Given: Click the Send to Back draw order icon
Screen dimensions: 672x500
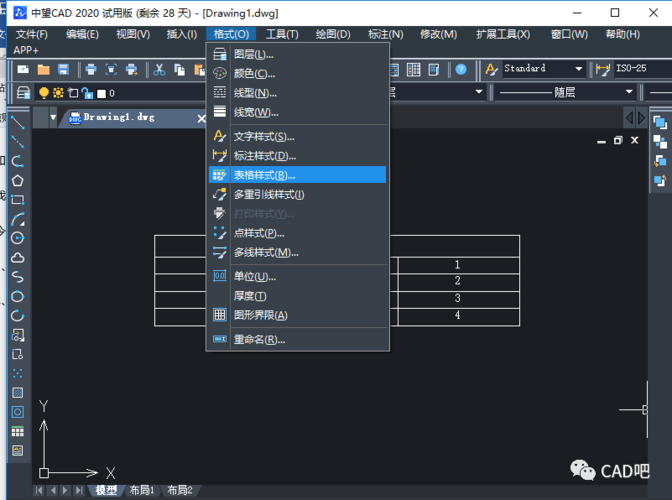Looking at the screenshot, I should tap(660, 142).
